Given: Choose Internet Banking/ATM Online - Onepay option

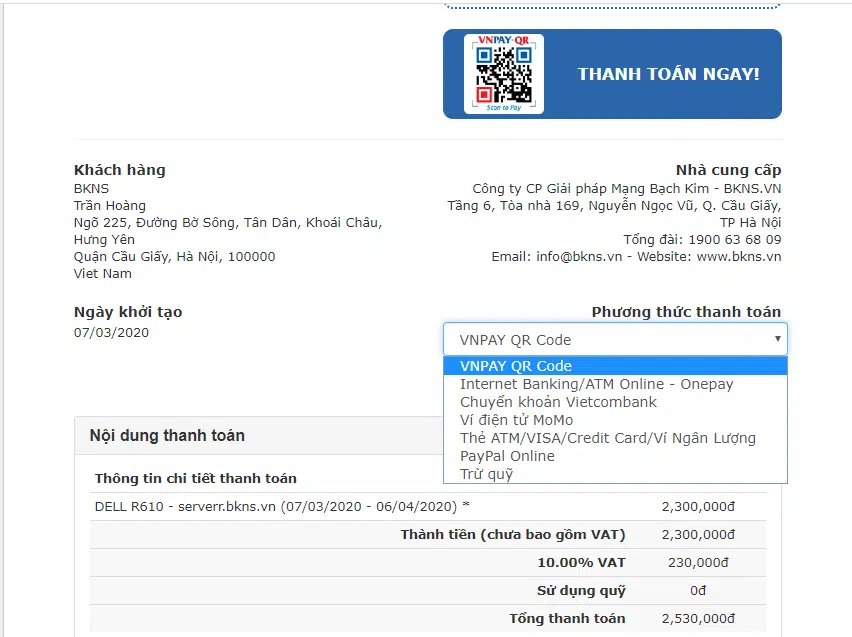Looking at the screenshot, I should coord(615,384).
